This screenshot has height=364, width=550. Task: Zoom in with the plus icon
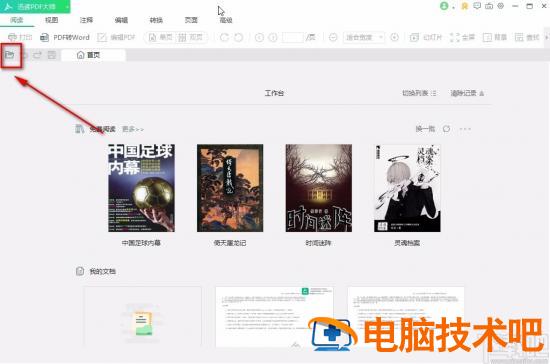tap(395, 37)
